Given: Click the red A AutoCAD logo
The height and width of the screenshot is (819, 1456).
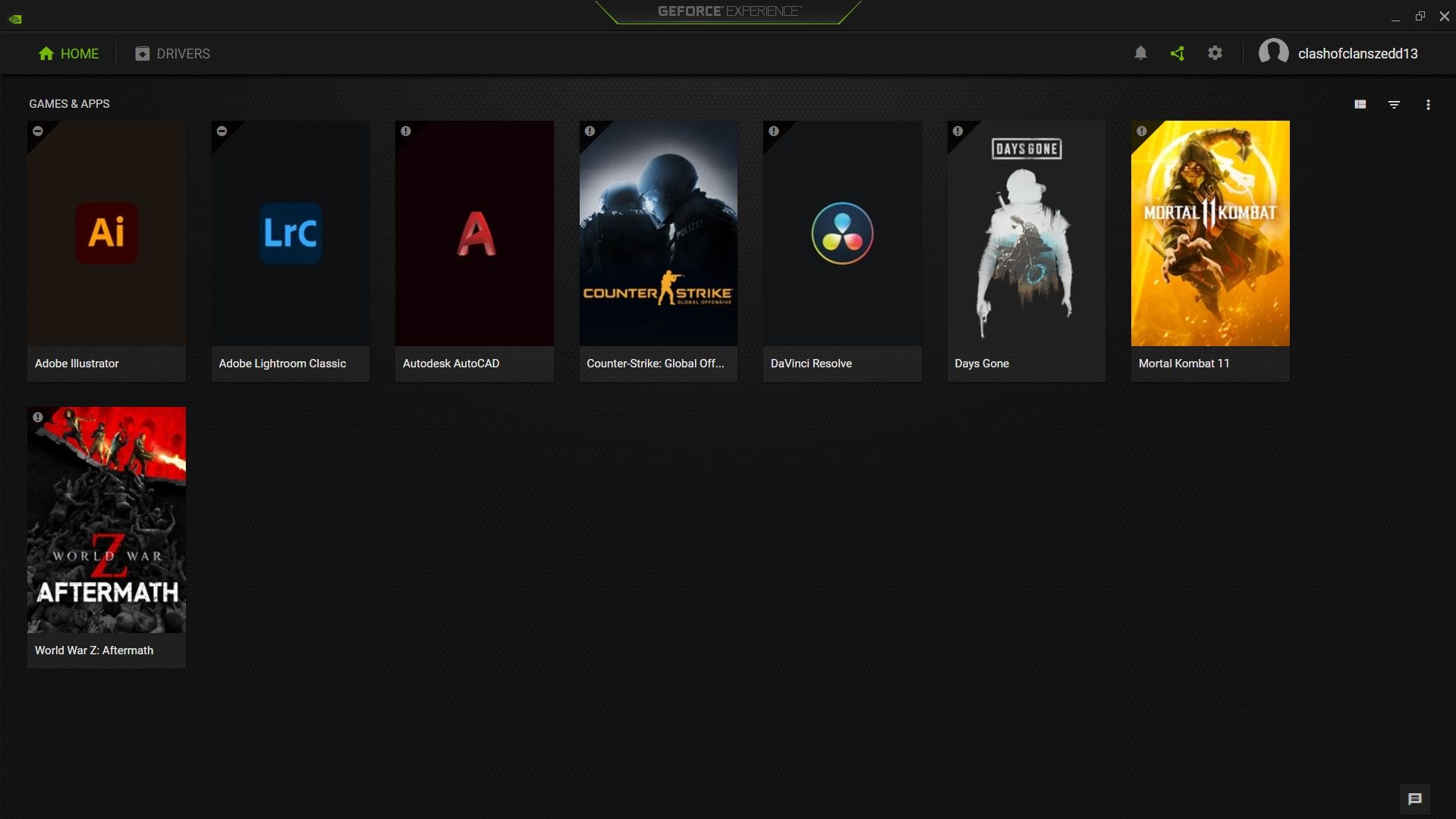Looking at the screenshot, I should coord(476,233).
